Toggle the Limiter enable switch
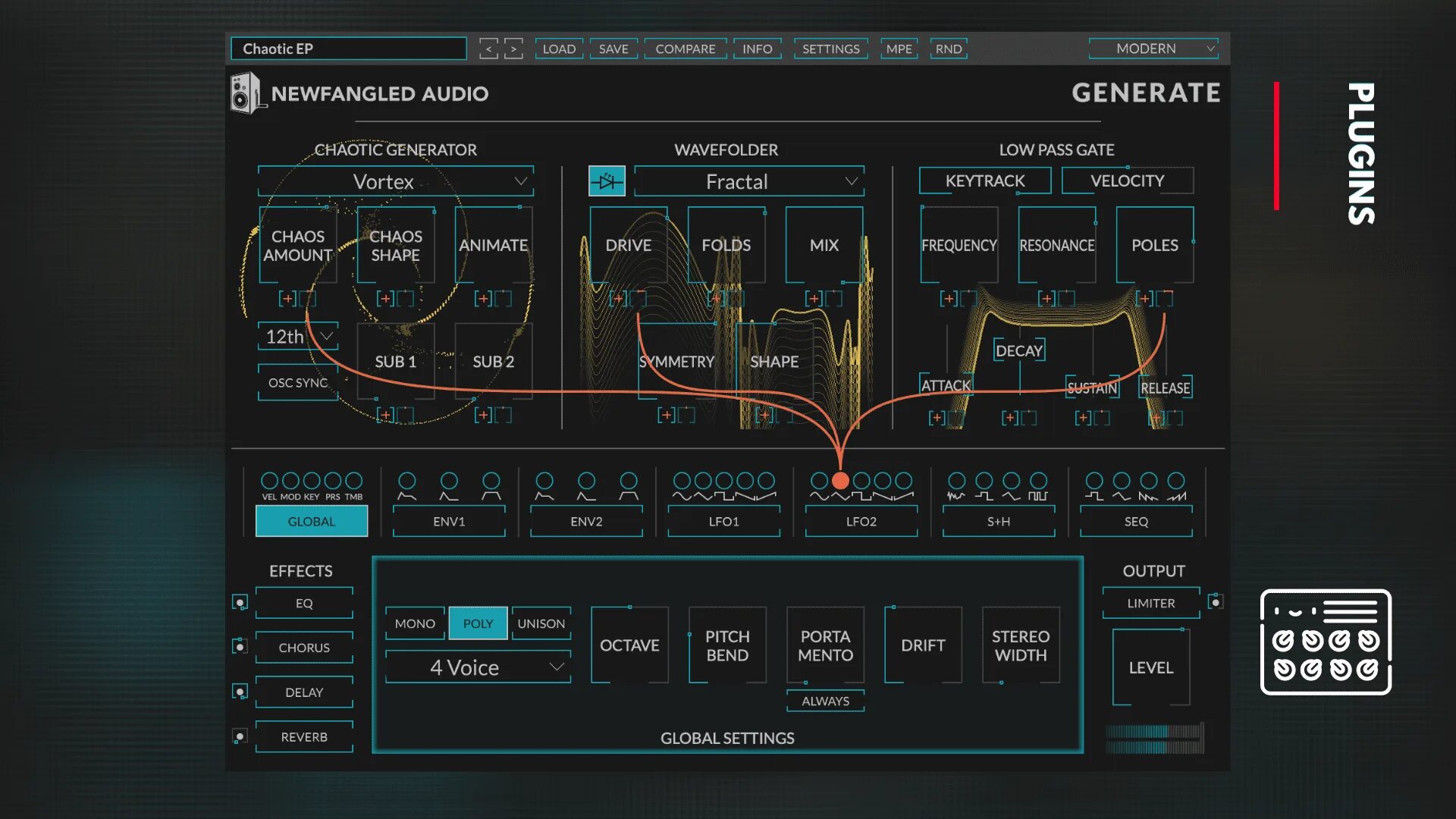Image resolution: width=1456 pixels, height=819 pixels. [1215, 602]
